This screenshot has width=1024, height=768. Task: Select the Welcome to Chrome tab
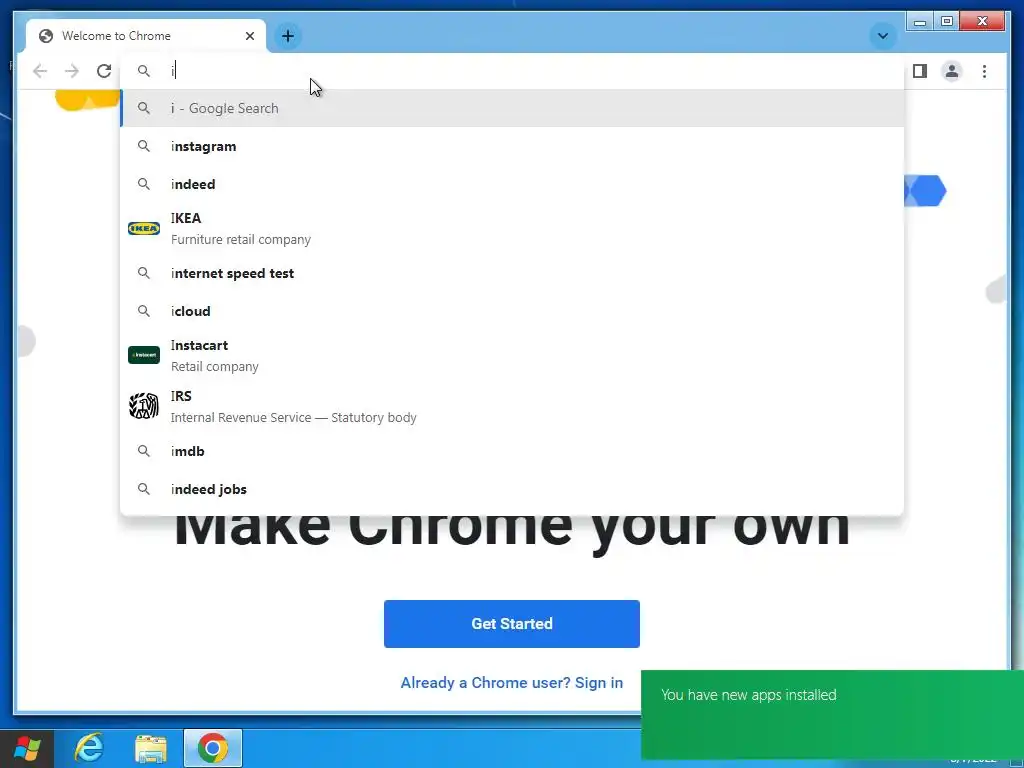[x=146, y=36]
